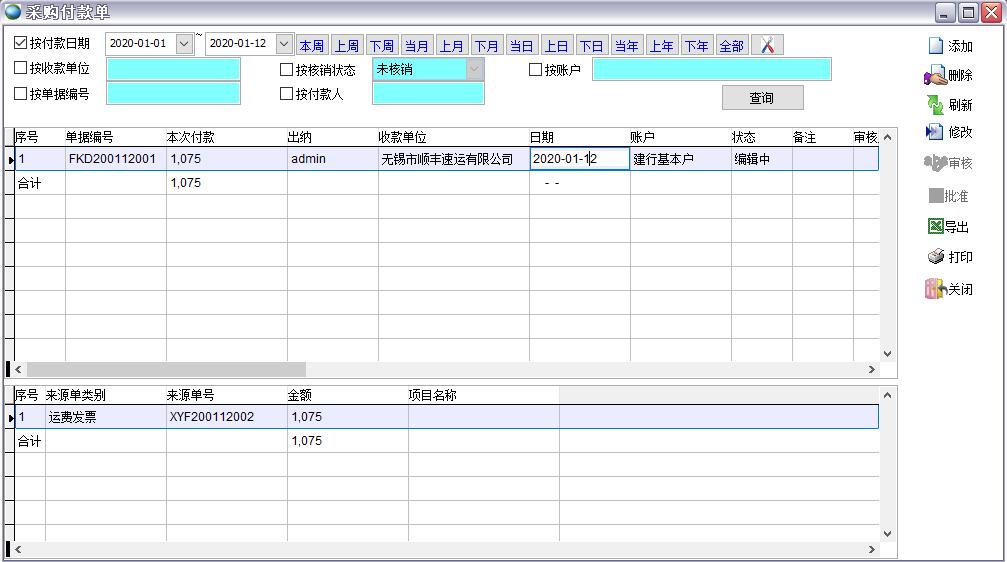Tick the 按账户 checkbox
The image size is (1007, 562).
coord(535,70)
